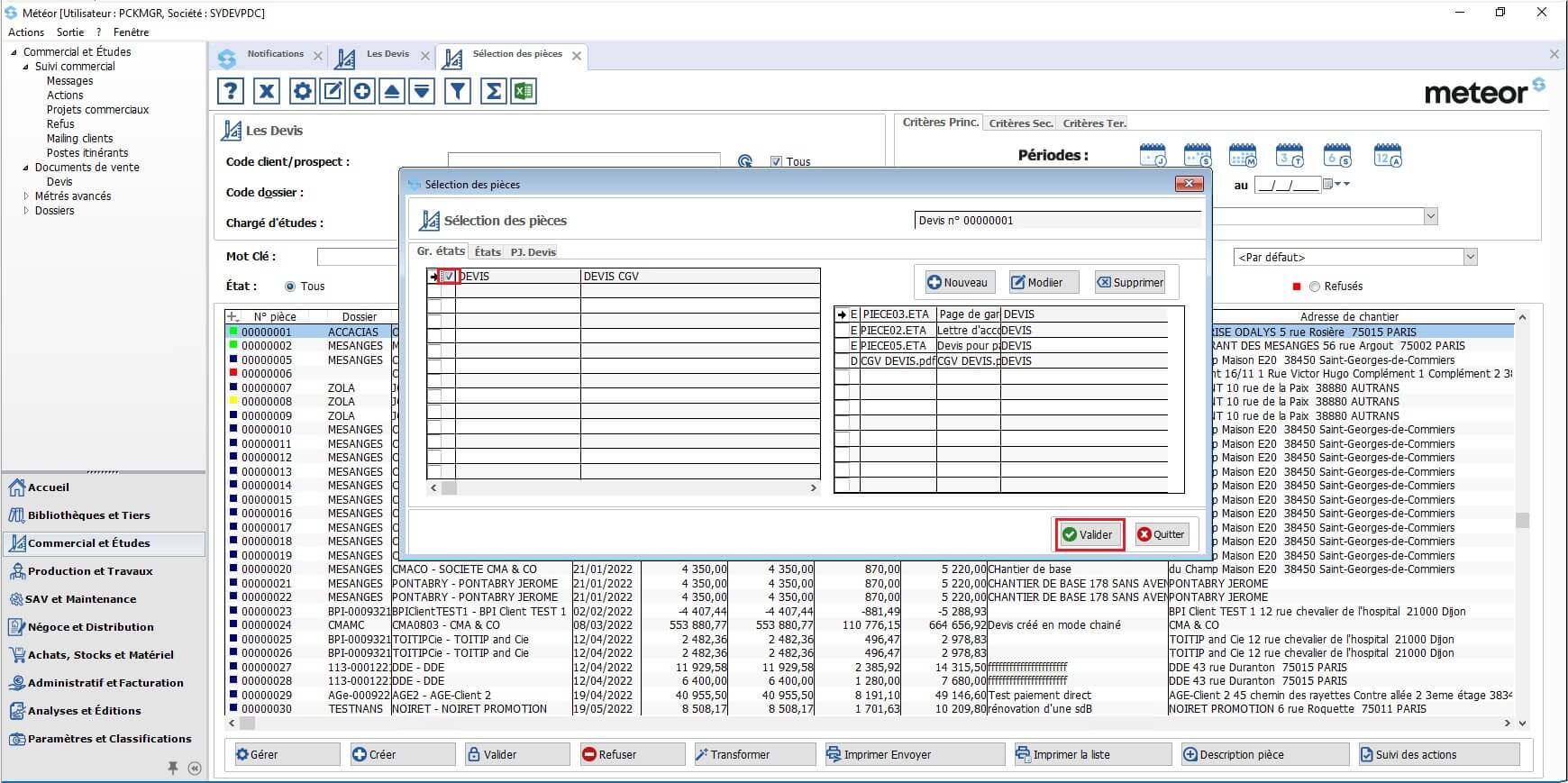Click the edit pencil toolbar icon

tap(333, 91)
